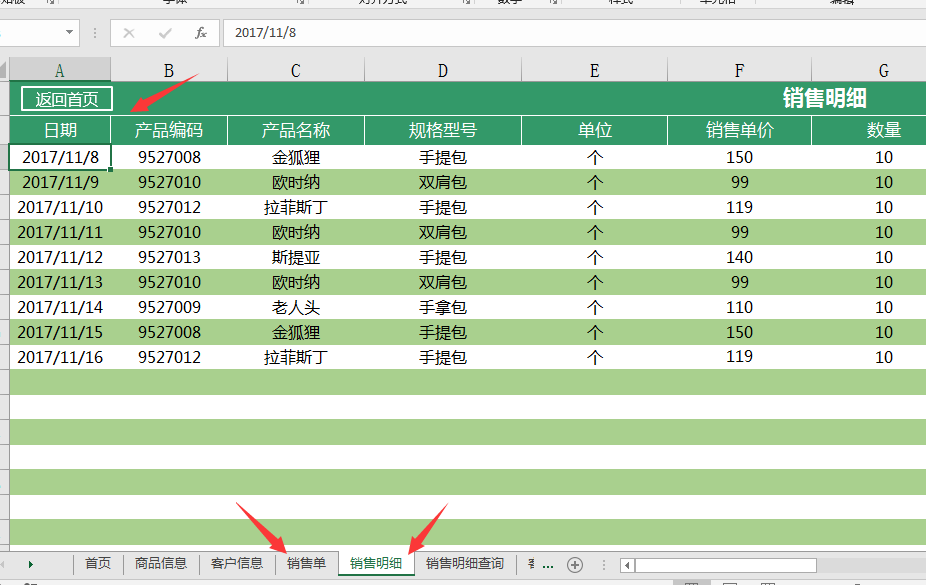
Task: Select 拉菲斯丁 in the 2017/11/16 row
Action: (296, 357)
